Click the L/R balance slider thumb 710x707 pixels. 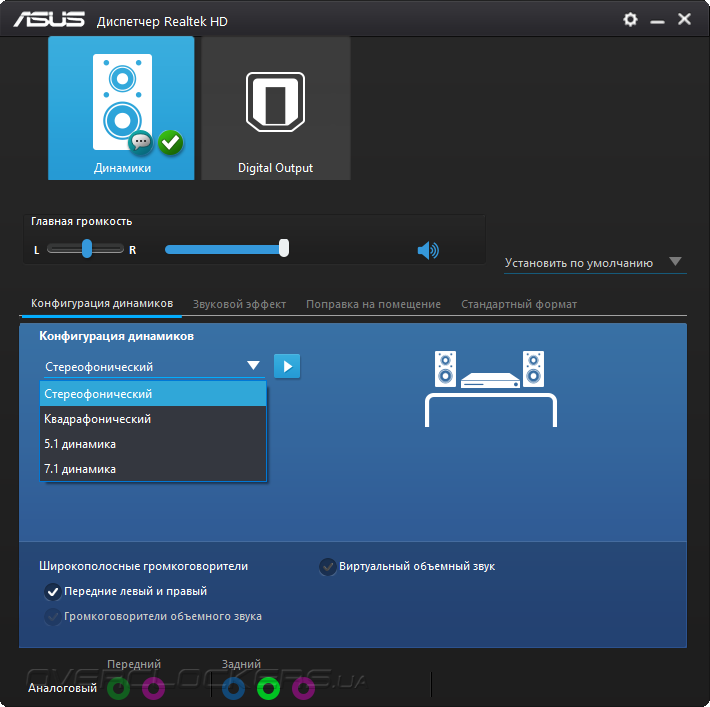coord(87,249)
